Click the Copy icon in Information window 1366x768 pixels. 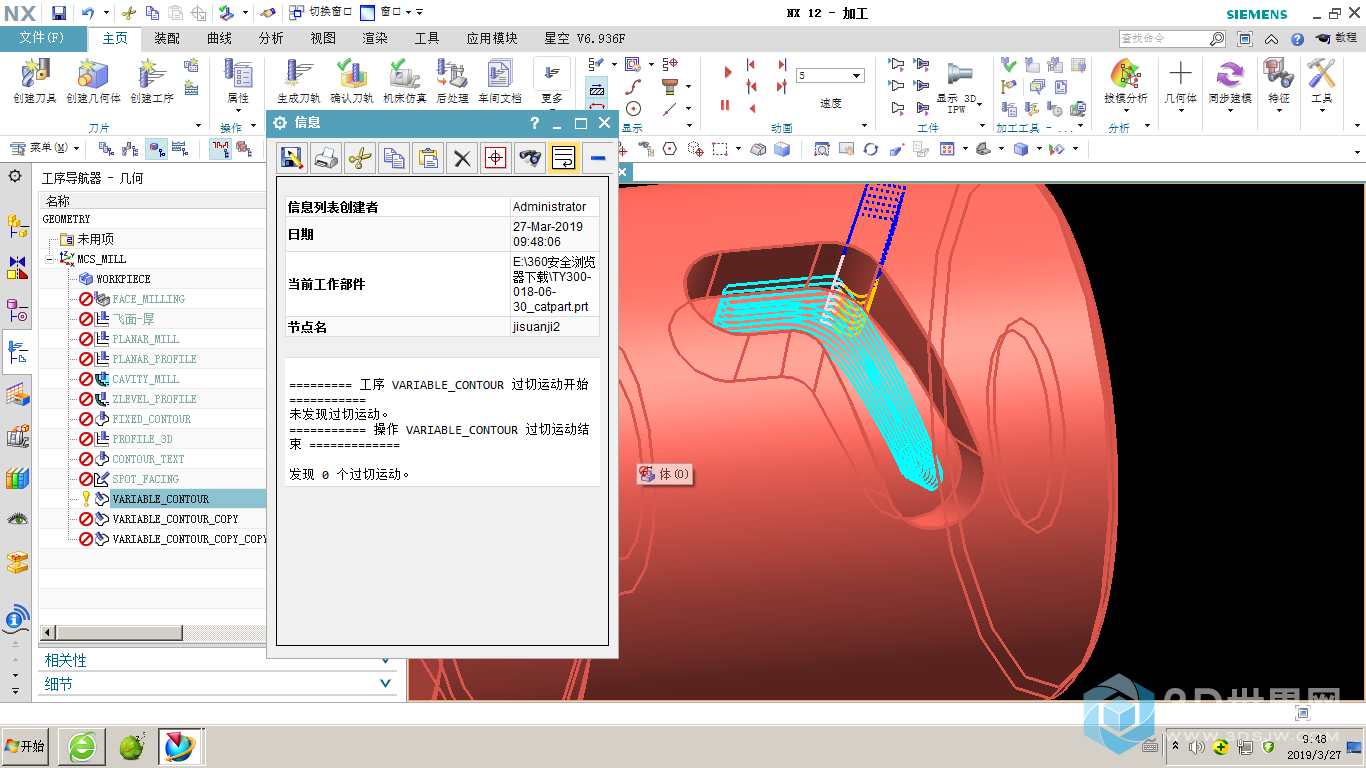pos(394,158)
